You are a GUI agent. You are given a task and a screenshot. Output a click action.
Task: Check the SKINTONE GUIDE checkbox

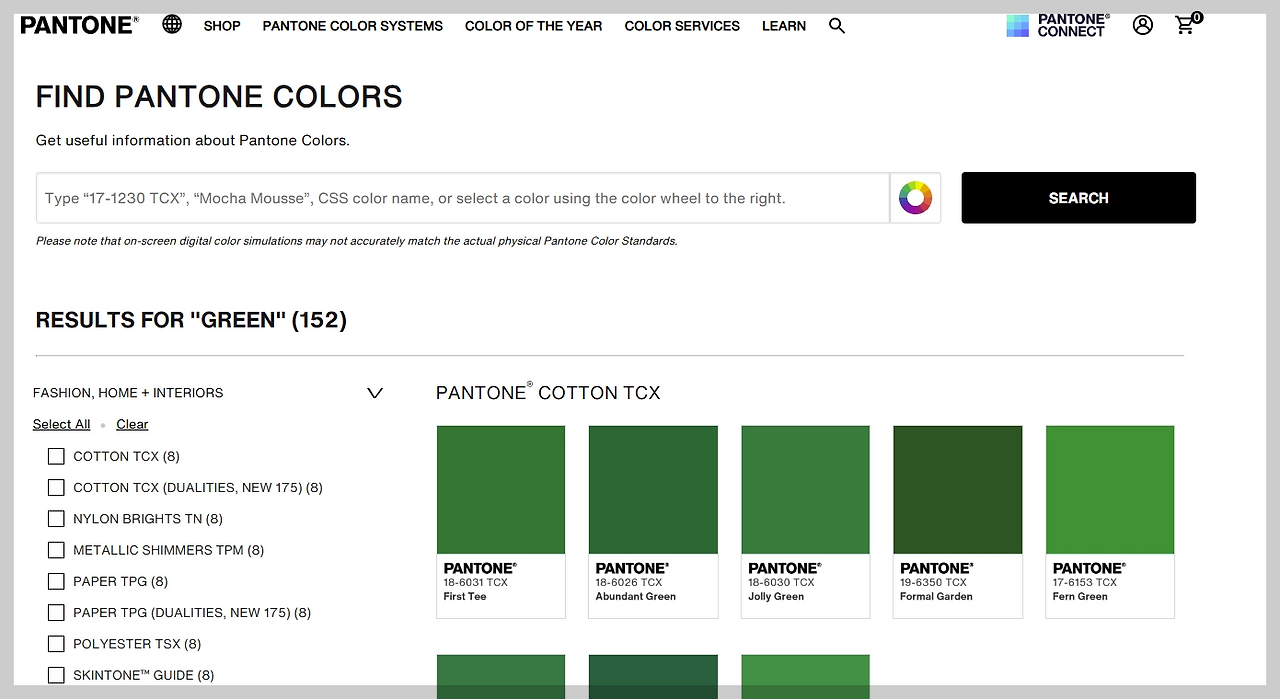[56, 675]
